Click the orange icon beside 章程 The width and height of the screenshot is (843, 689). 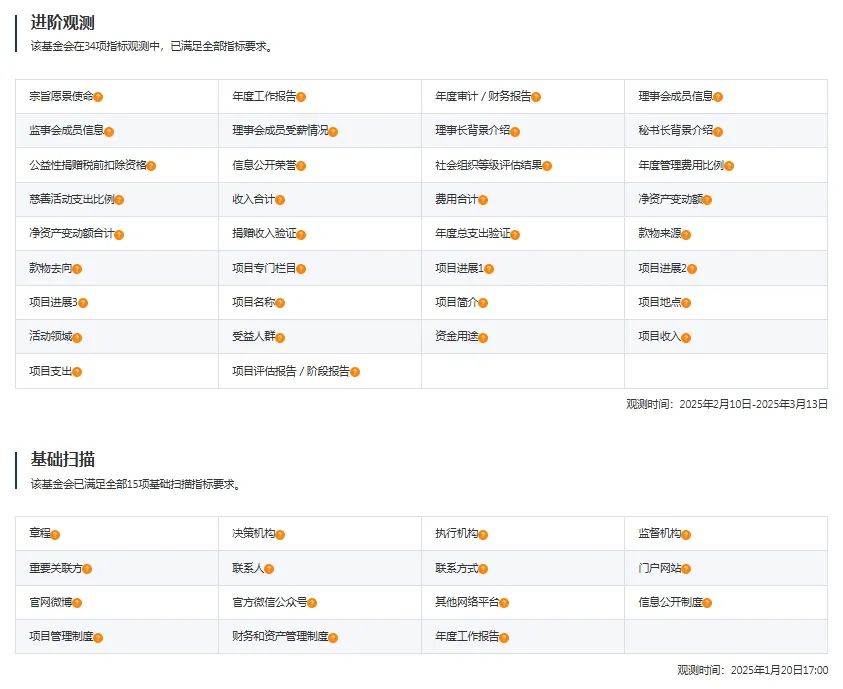pyautogui.click(x=56, y=535)
